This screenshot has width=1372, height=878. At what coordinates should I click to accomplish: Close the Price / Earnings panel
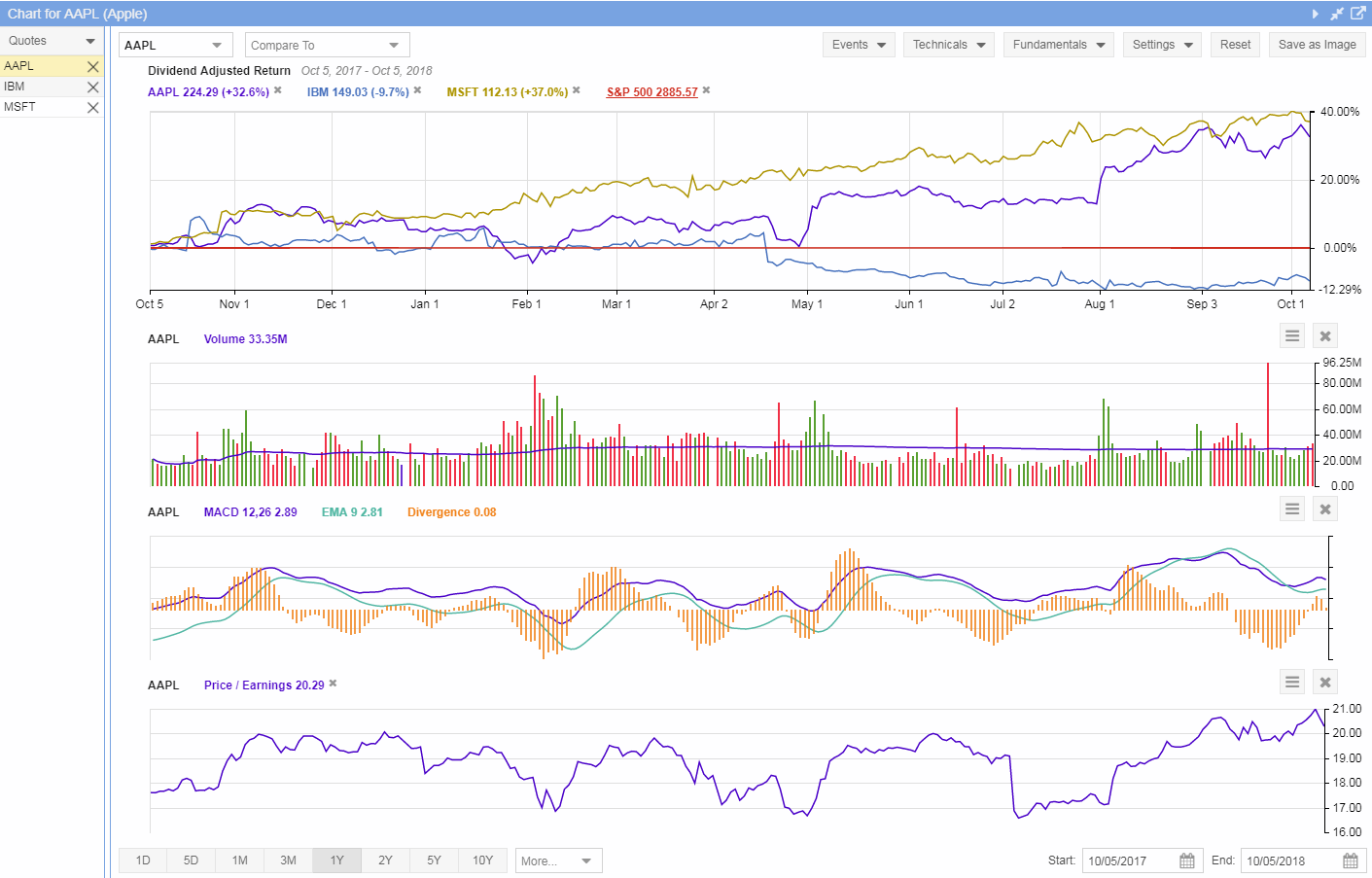click(1325, 682)
